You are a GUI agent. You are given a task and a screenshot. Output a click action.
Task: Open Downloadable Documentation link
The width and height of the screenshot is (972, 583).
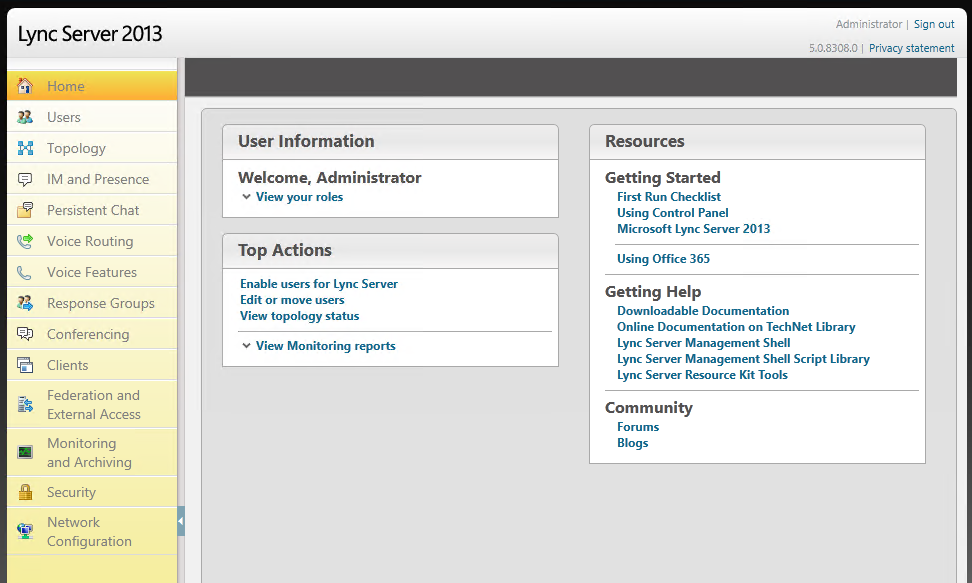click(x=703, y=311)
